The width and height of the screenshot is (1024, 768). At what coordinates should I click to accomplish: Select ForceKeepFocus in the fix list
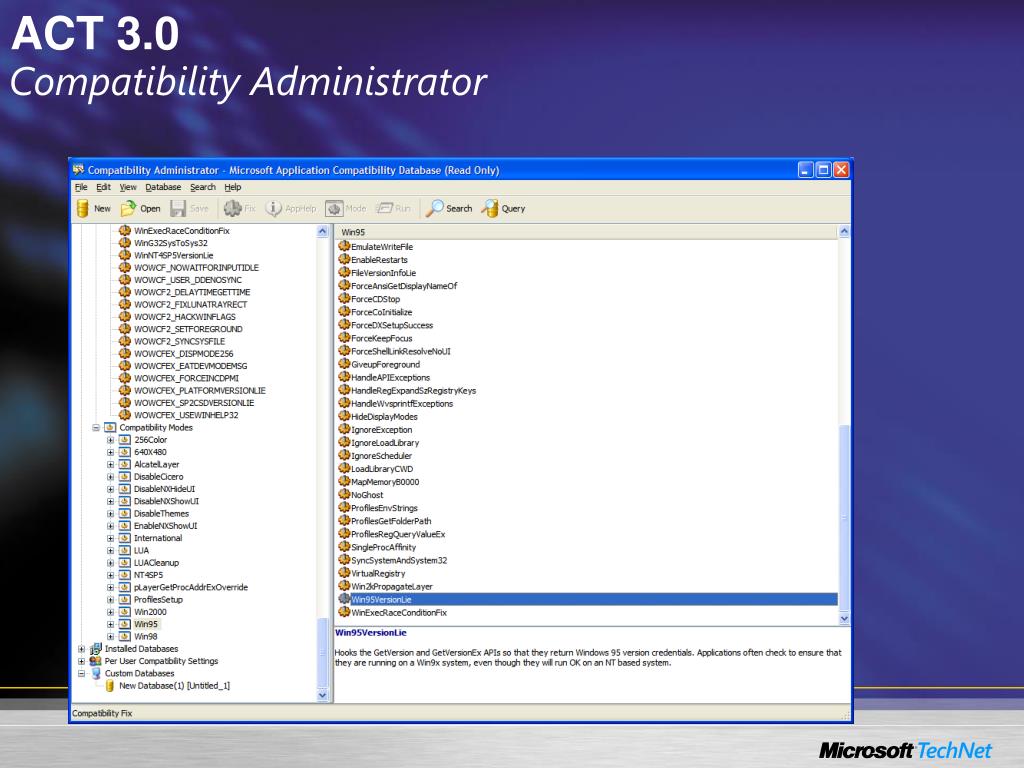tap(381, 338)
